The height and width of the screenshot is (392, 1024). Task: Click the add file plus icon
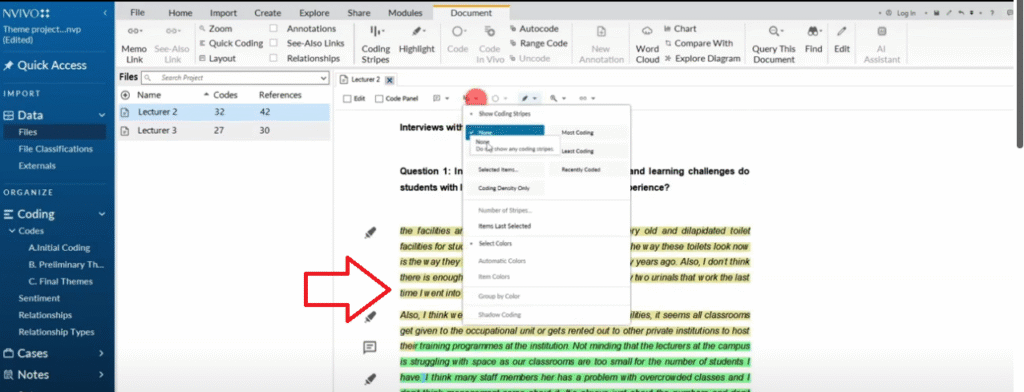point(125,95)
